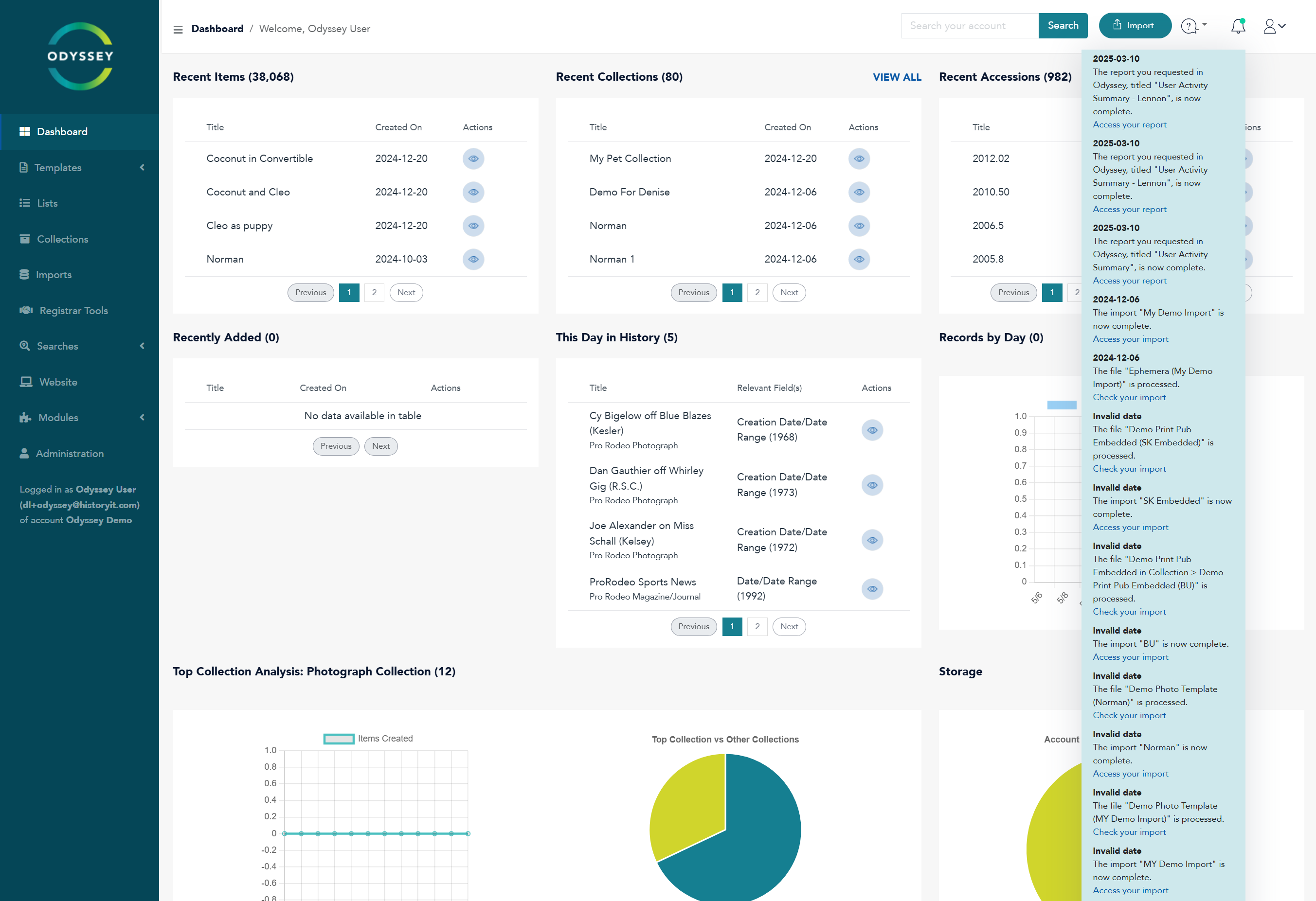This screenshot has height=901, width=1316.
Task: Go to the Website sidebar section
Action: coord(58,382)
